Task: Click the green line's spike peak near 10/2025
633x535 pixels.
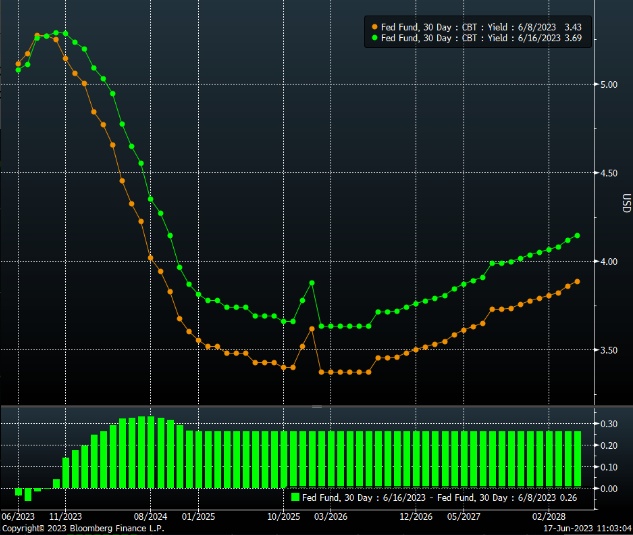Action: 312,283
